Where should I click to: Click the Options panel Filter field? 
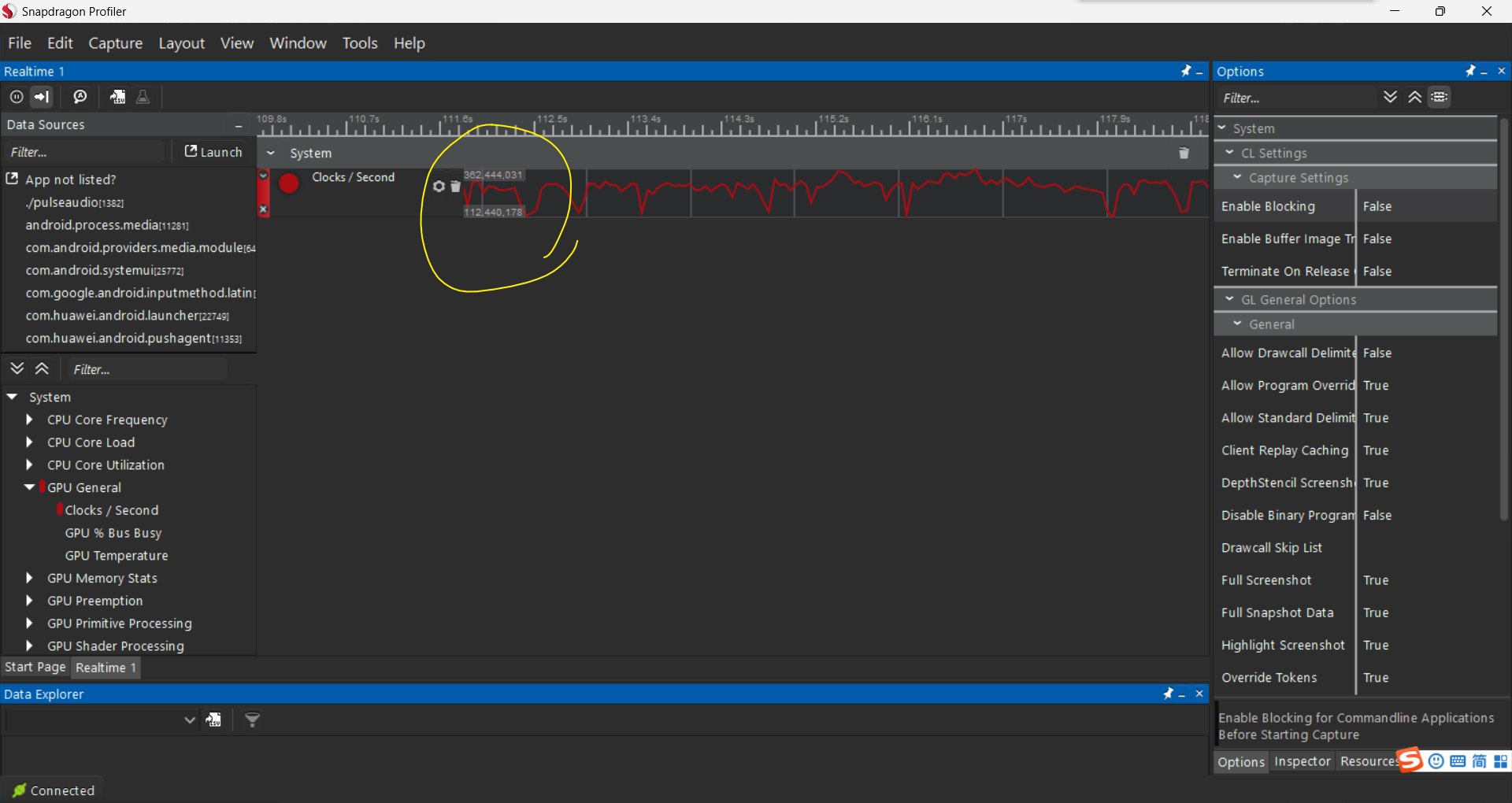point(1295,98)
